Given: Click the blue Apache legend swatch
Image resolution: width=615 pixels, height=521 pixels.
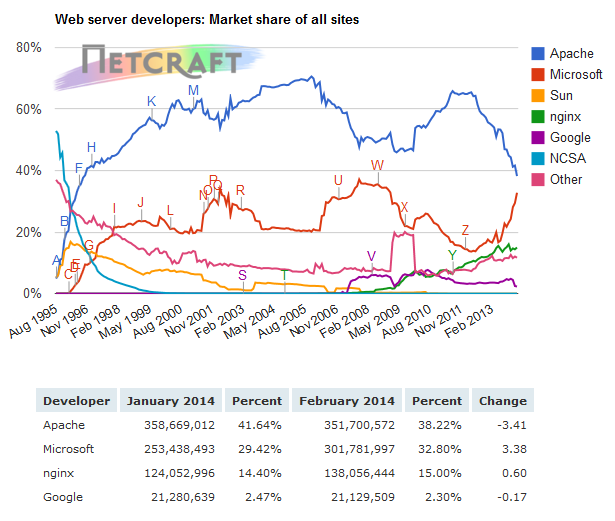Looking at the screenshot, I should (x=538, y=54).
